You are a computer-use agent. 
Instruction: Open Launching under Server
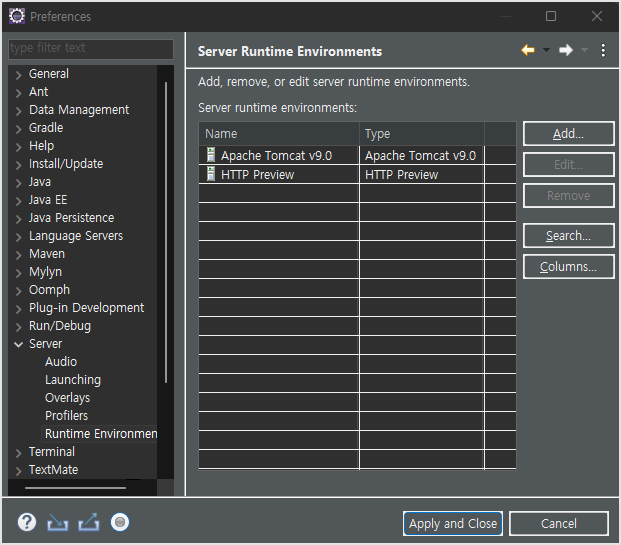pos(73,379)
